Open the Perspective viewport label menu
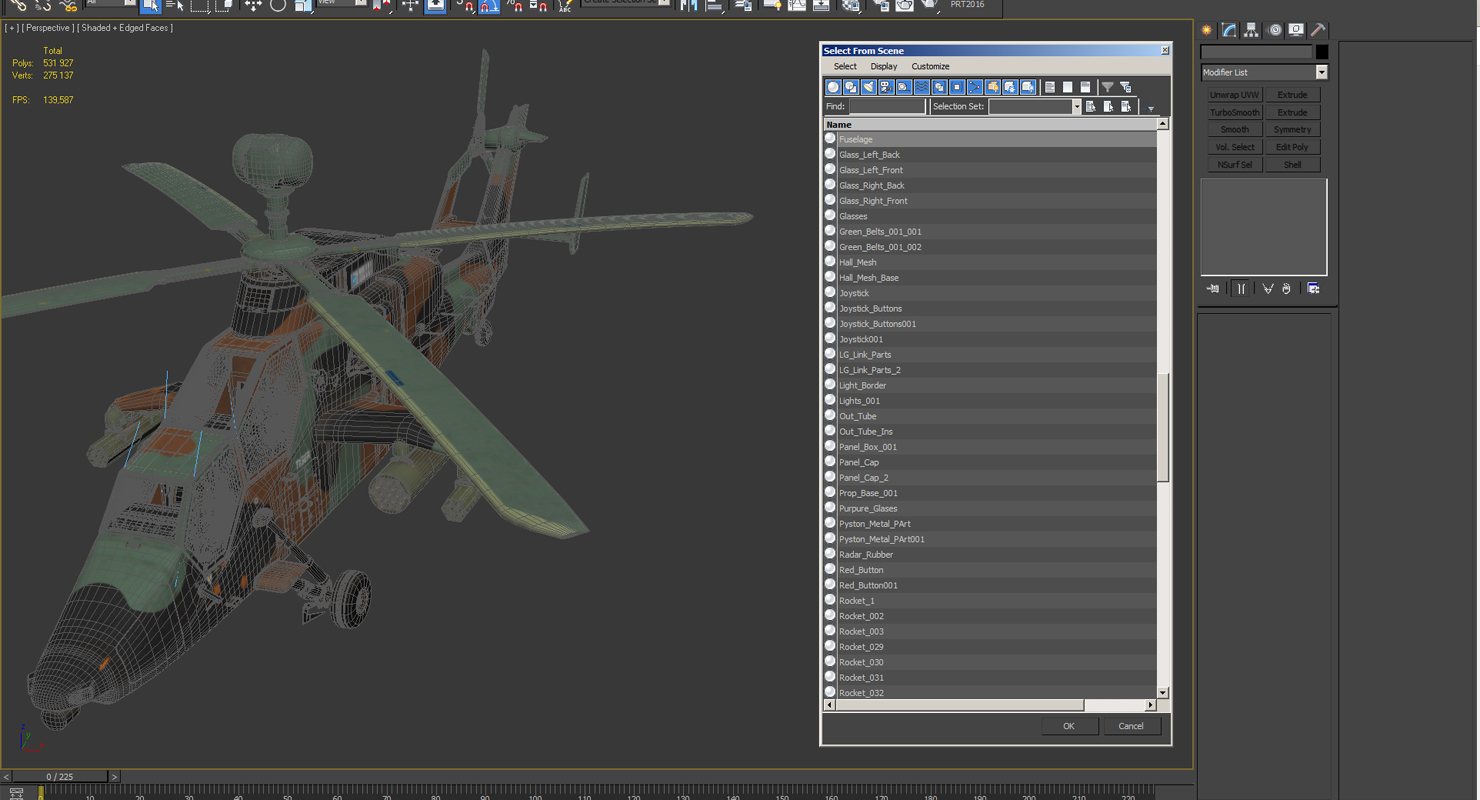The image size is (1480, 800). tap(48, 28)
